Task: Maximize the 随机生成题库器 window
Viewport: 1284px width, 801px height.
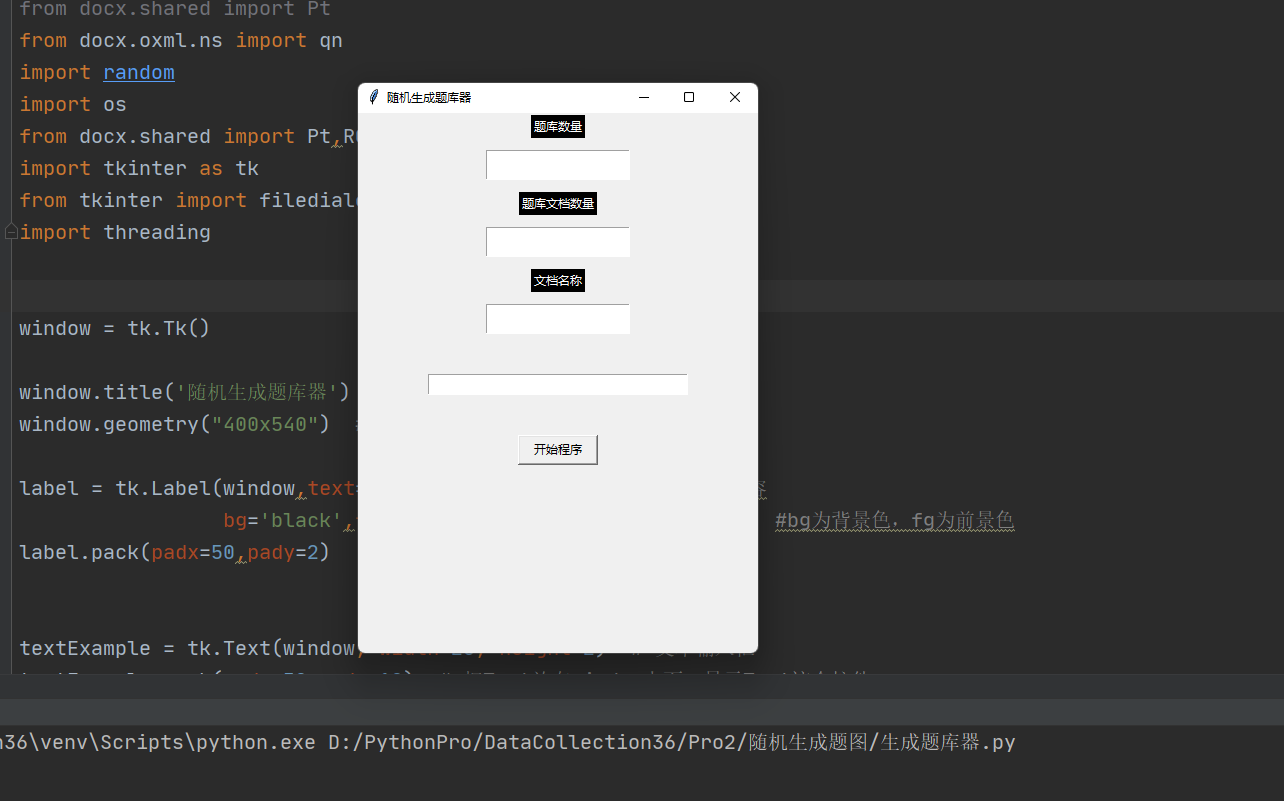Action: click(689, 97)
